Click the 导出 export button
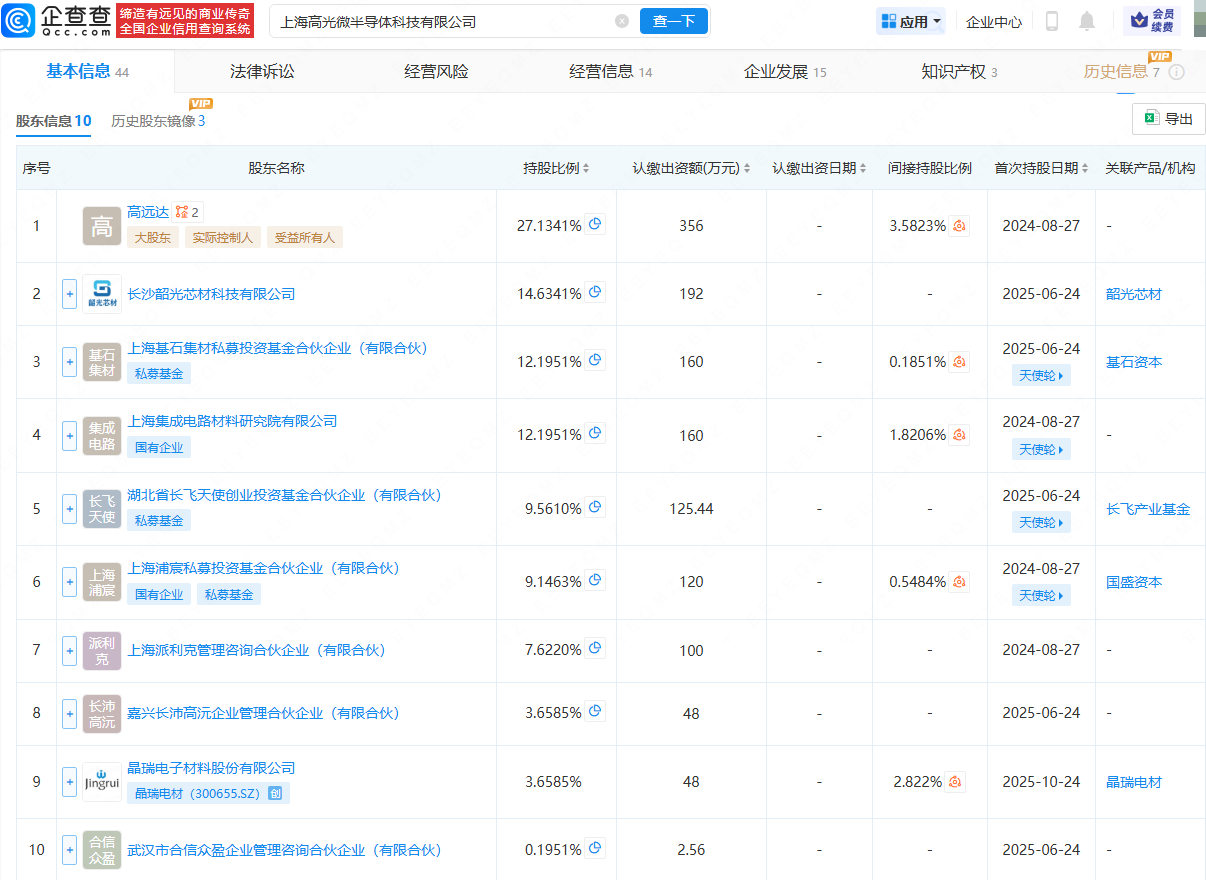The width and height of the screenshot is (1206, 880). coord(1168,119)
